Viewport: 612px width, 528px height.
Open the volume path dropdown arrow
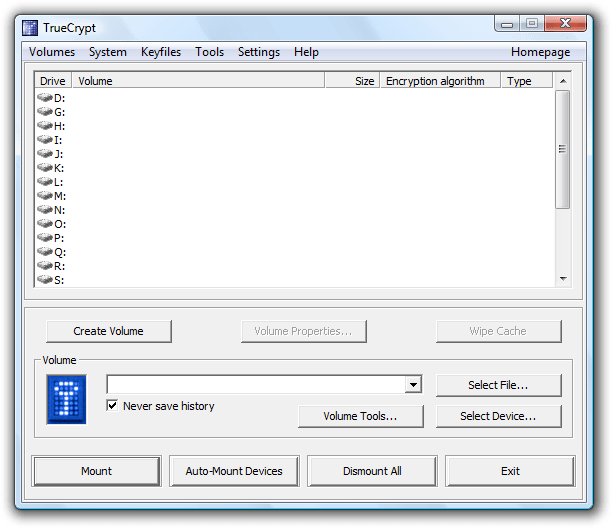(x=413, y=385)
